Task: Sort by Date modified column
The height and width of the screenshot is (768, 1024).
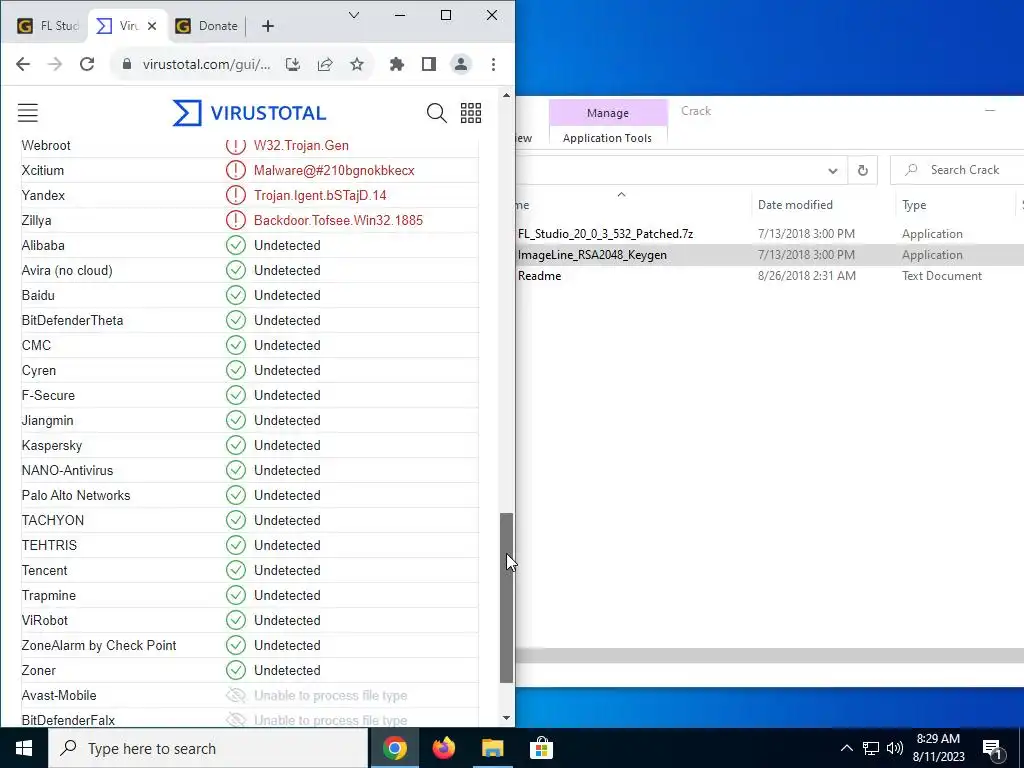Action: [795, 205]
